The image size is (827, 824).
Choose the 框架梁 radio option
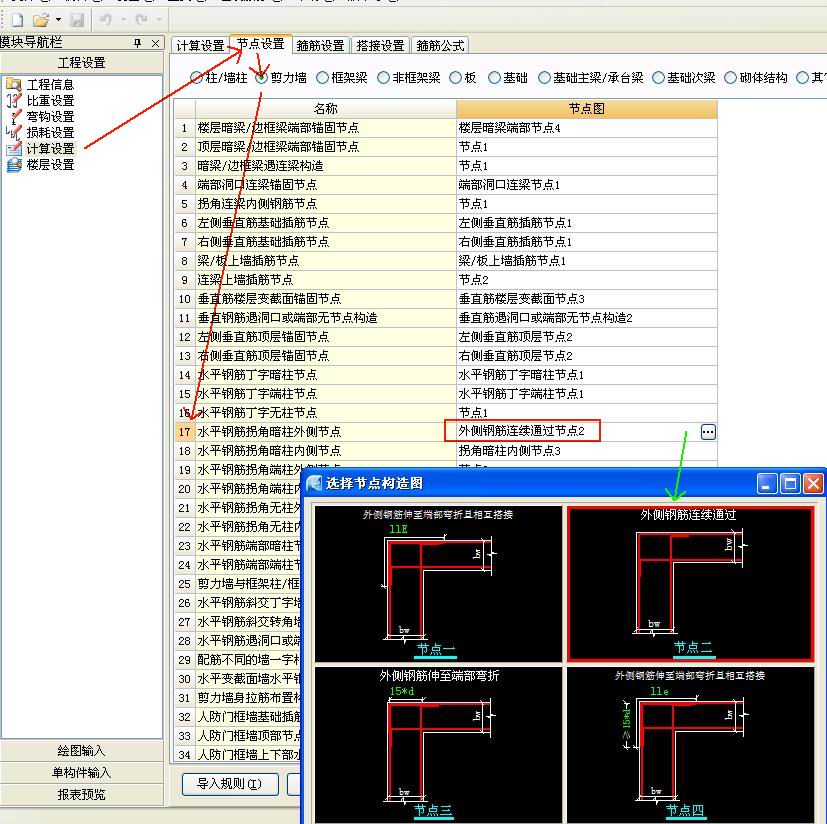[322, 78]
